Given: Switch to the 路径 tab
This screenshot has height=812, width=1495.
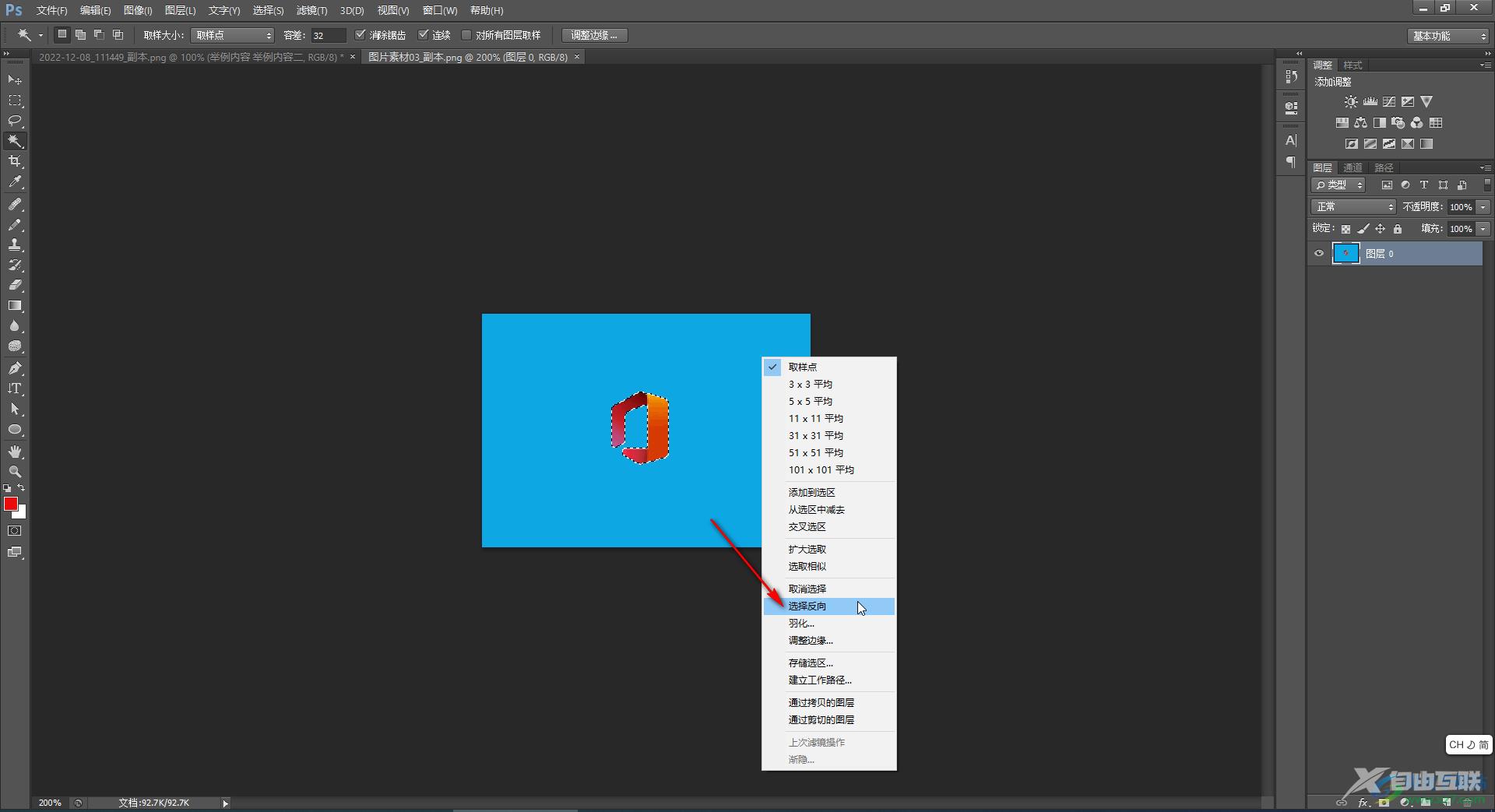Looking at the screenshot, I should (x=1384, y=167).
